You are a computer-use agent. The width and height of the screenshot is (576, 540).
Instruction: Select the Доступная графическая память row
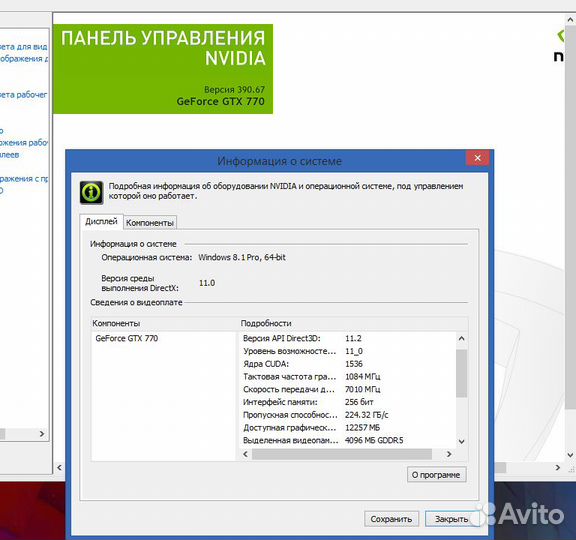pyautogui.click(x=348, y=428)
